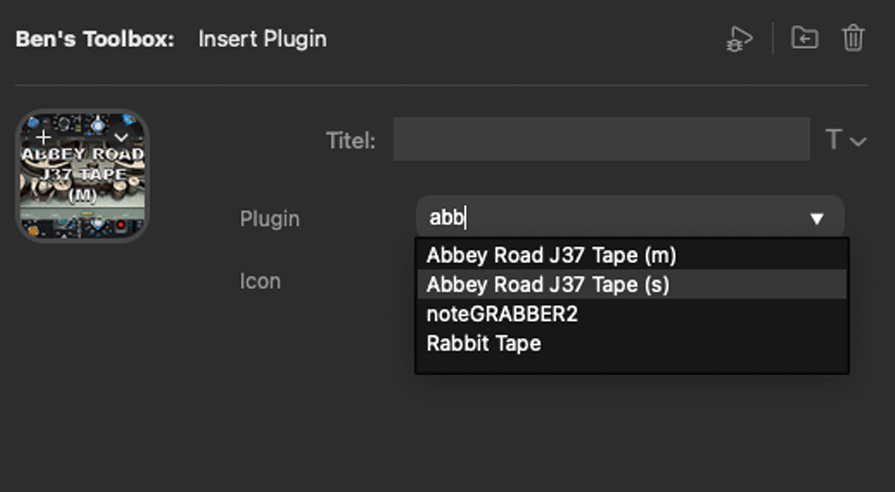Image resolution: width=895 pixels, height=492 pixels.
Task: Click the Plugin search field containing 'abb'
Action: [600, 218]
